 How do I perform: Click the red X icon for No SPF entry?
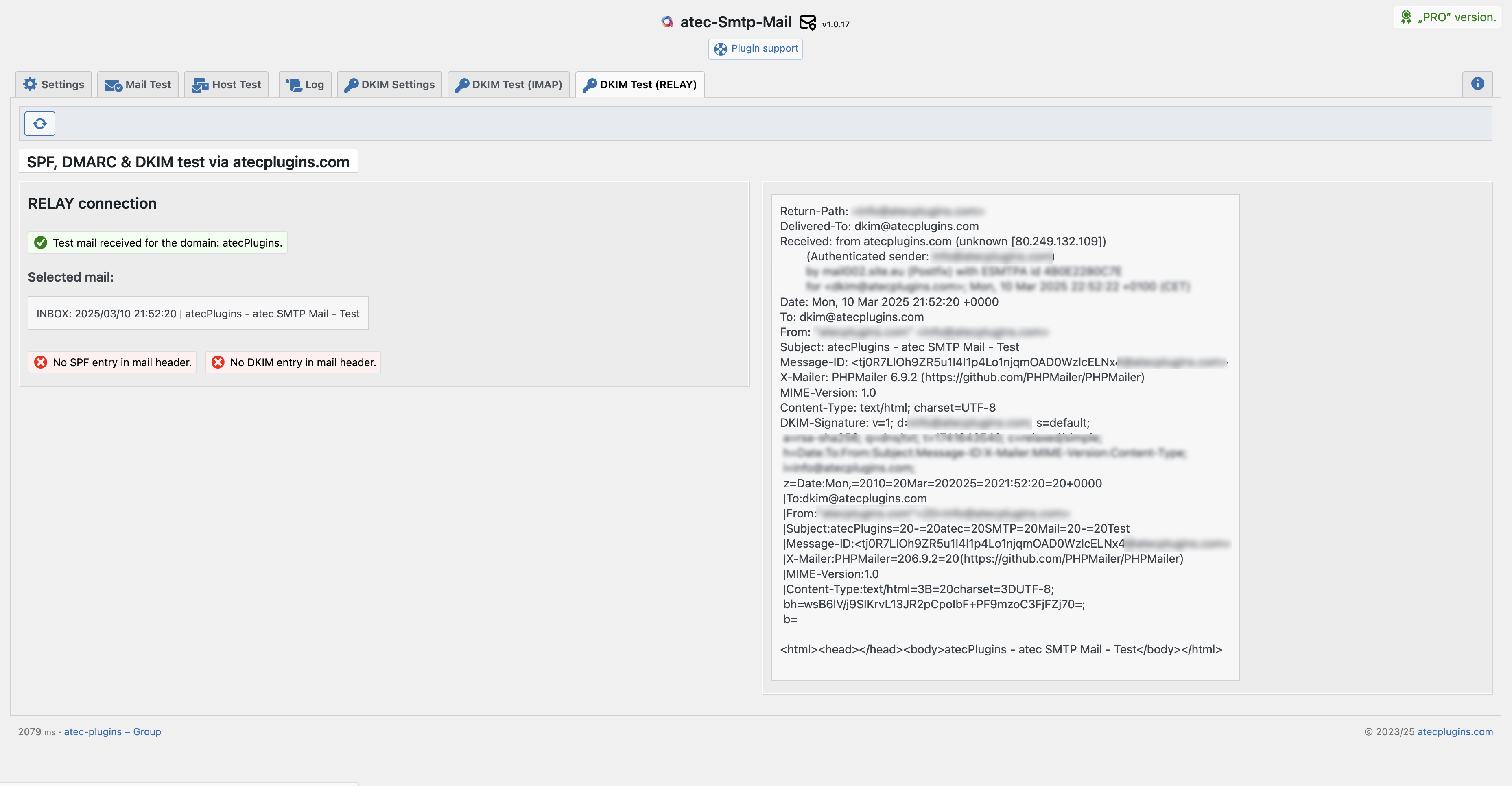41,362
